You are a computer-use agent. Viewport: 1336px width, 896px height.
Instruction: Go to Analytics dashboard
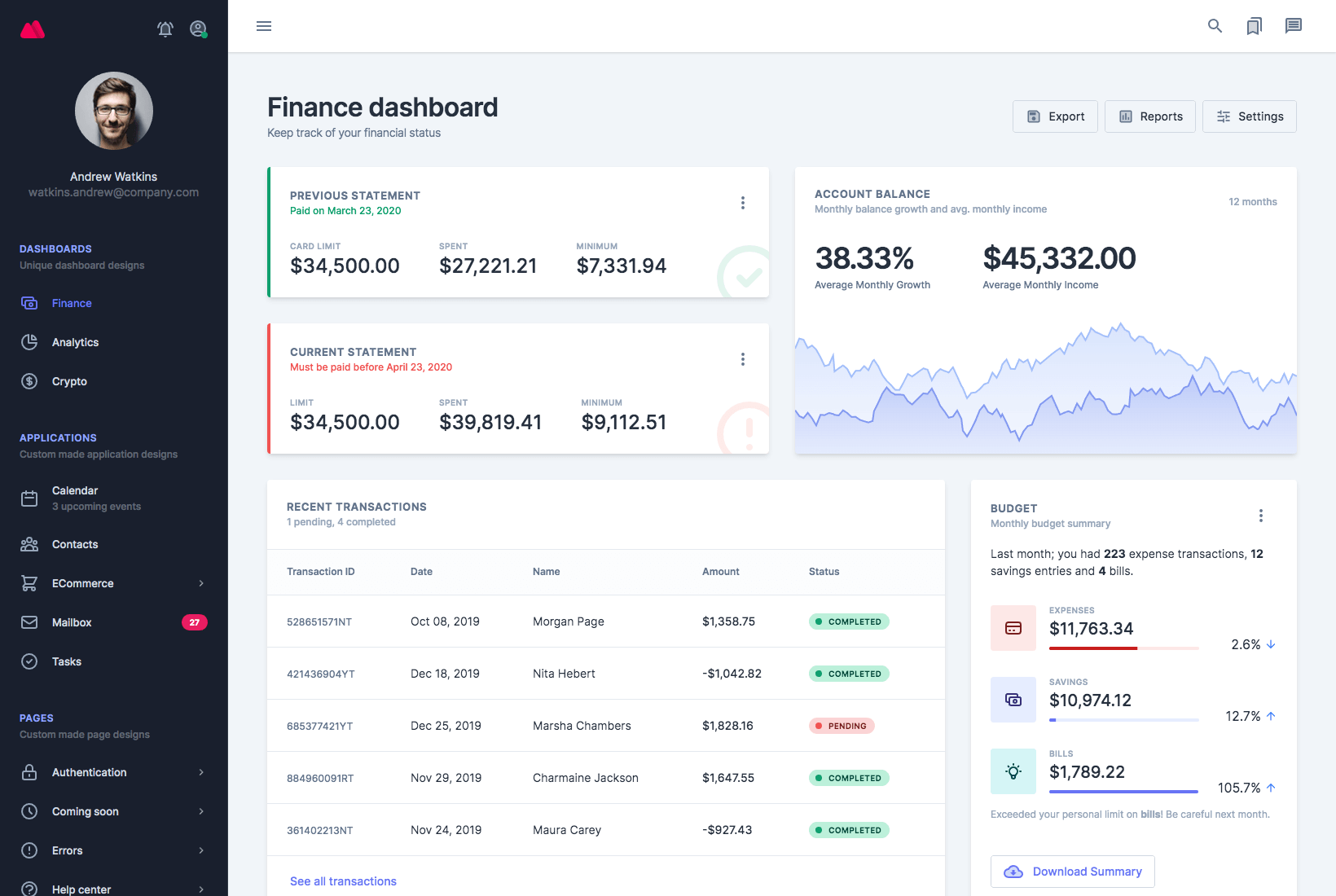(x=75, y=342)
